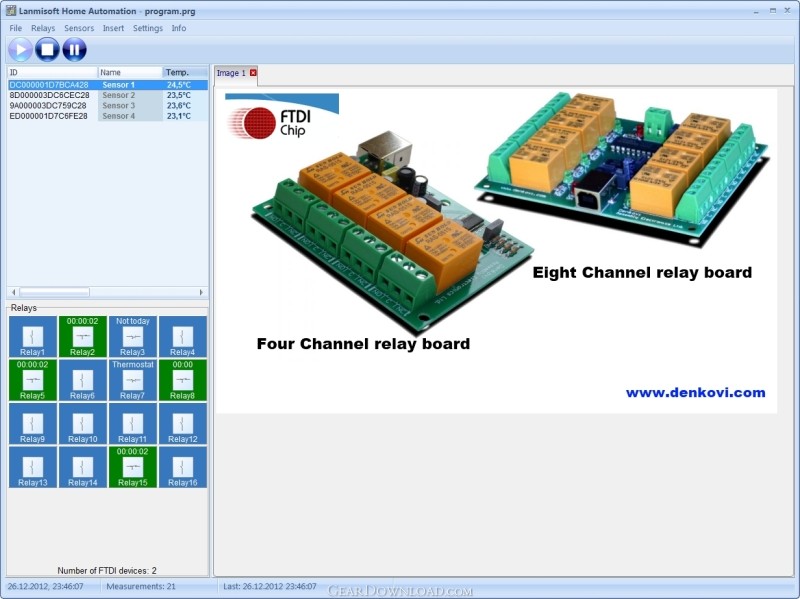Select sensor row 9A000003DC759C28
Image resolution: width=800 pixels, height=599 pixels.
tap(108, 106)
